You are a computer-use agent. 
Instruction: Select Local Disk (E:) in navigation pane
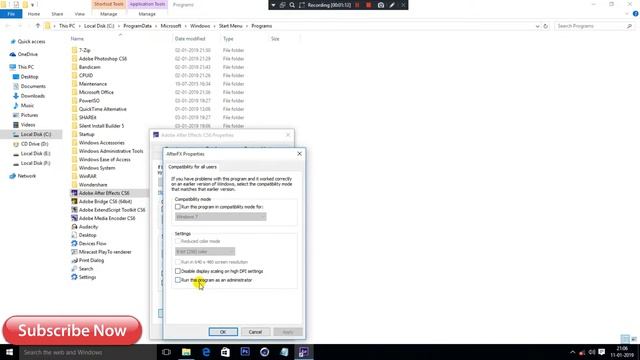(35, 153)
